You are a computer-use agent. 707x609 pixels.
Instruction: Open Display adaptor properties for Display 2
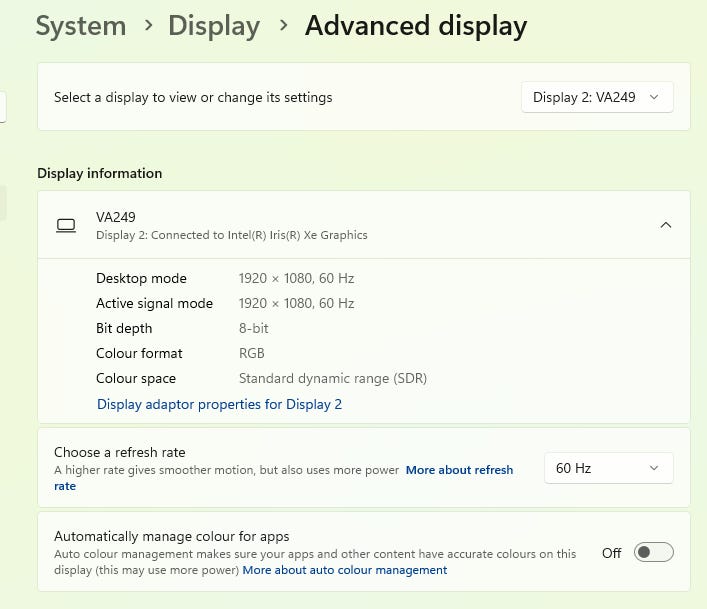pos(219,404)
